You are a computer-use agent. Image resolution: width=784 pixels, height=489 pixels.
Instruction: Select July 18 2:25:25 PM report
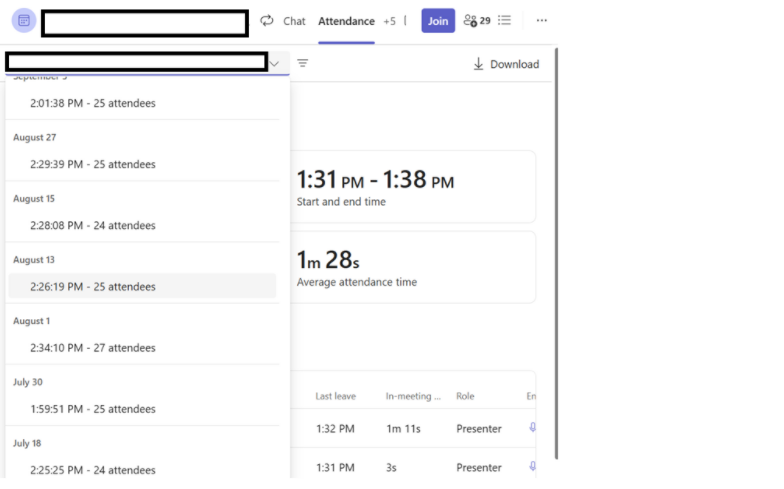[142, 470]
